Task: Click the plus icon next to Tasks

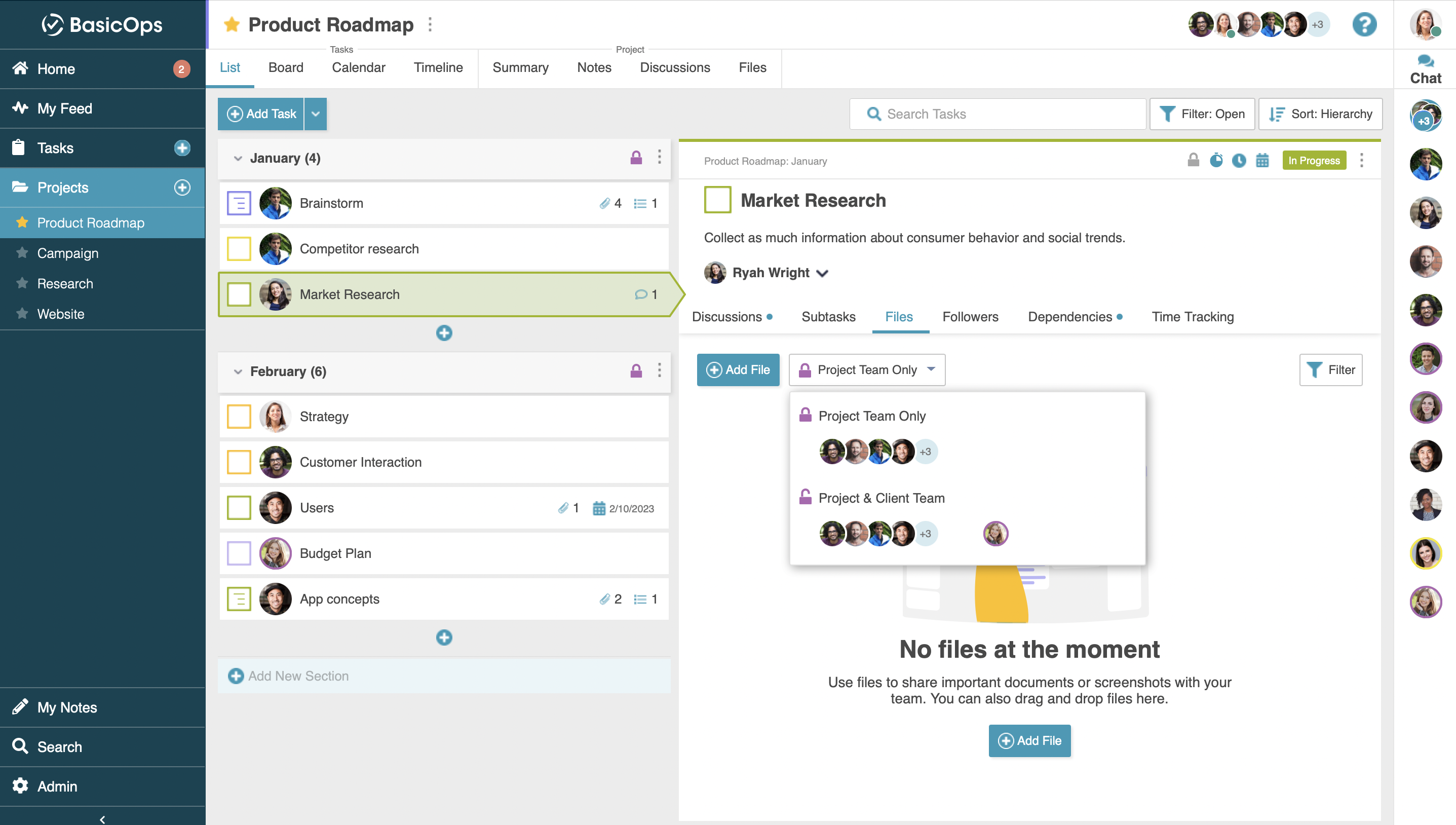Action: [182, 148]
